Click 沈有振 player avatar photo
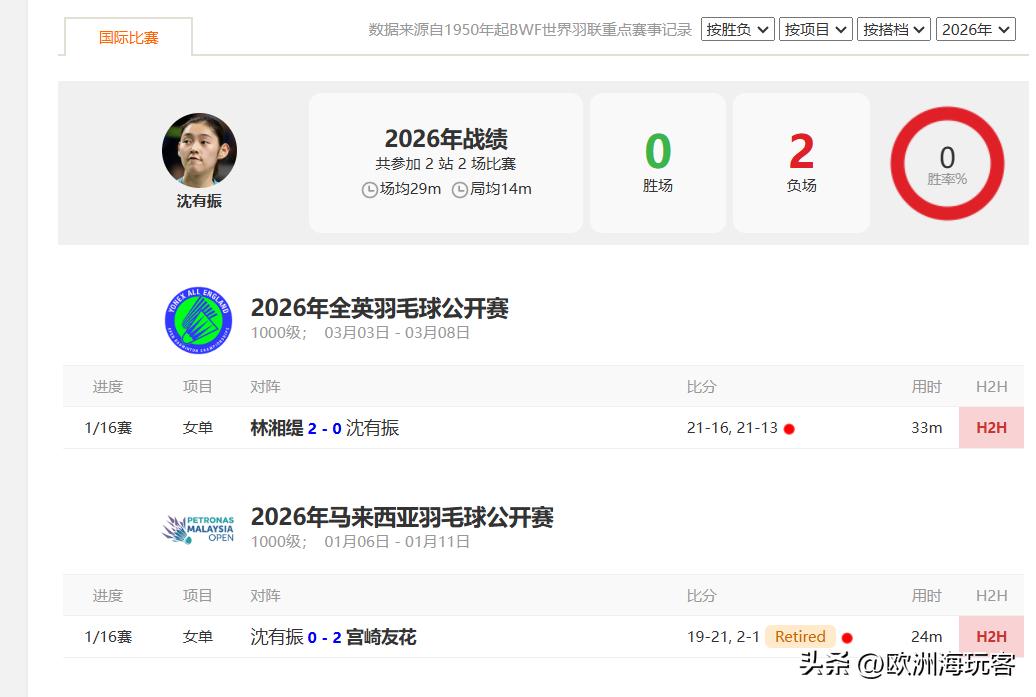 tap(200, 150)
